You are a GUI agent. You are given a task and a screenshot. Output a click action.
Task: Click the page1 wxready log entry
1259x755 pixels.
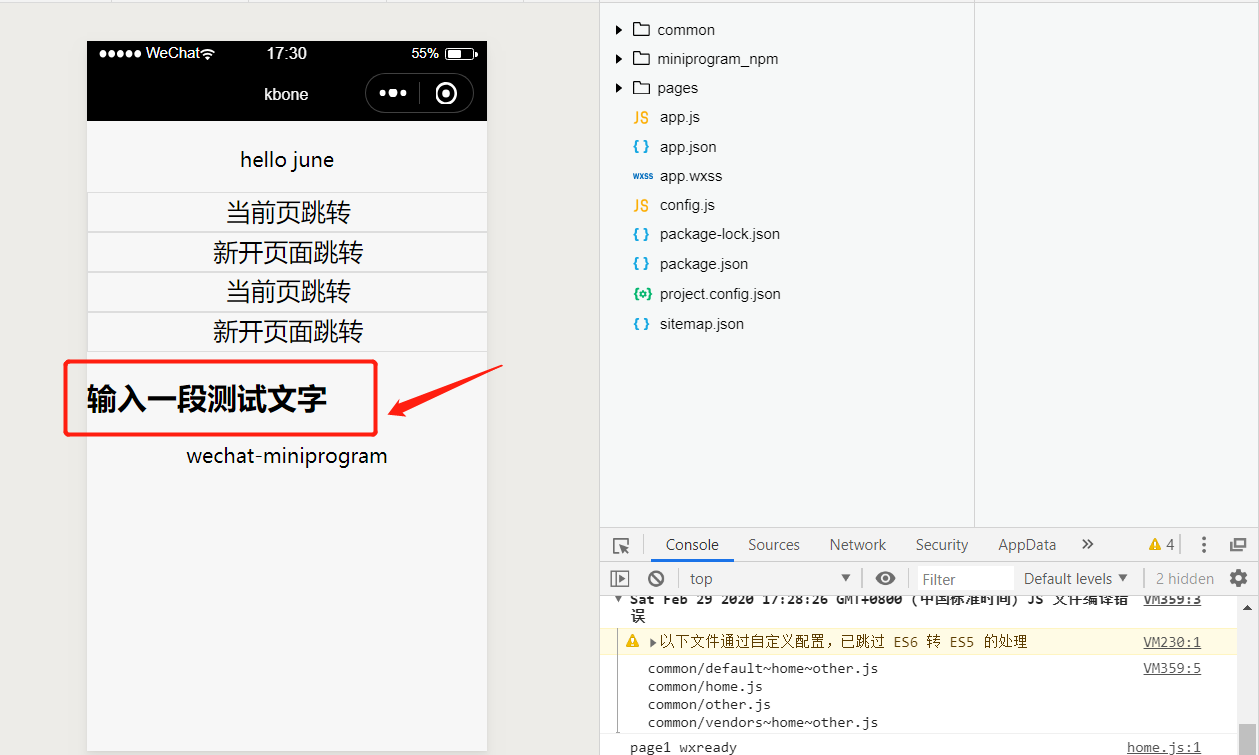[683, 747]
